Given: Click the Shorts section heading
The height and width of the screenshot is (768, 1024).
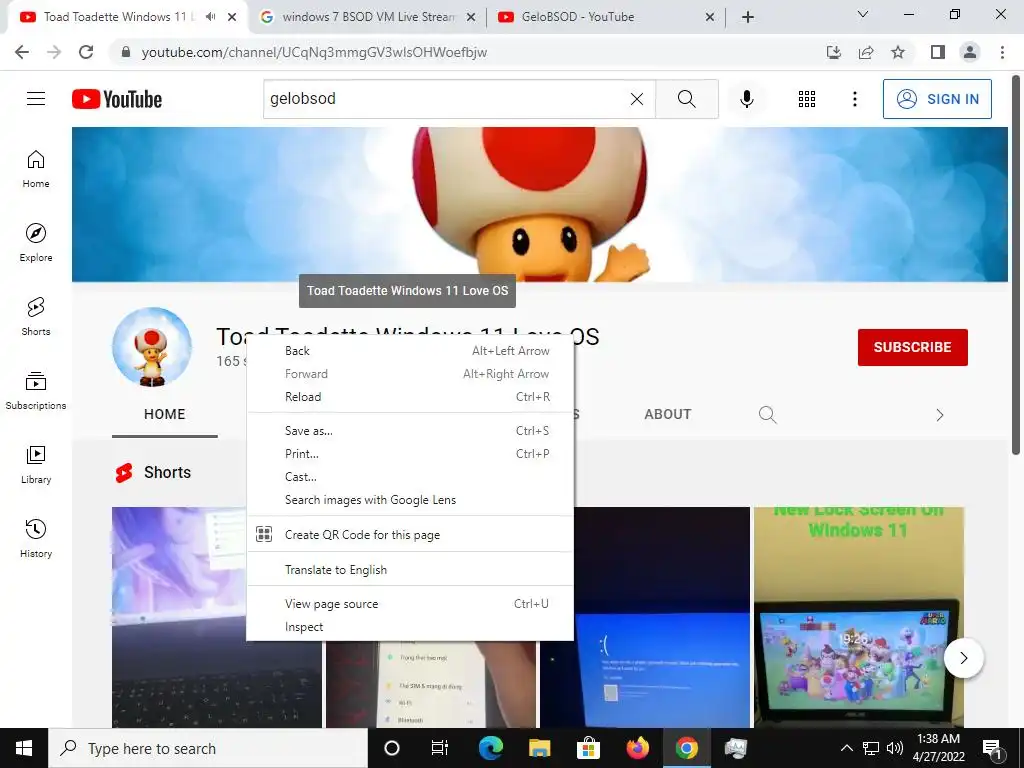Looking at the screenshot, I should pos(167,472).
